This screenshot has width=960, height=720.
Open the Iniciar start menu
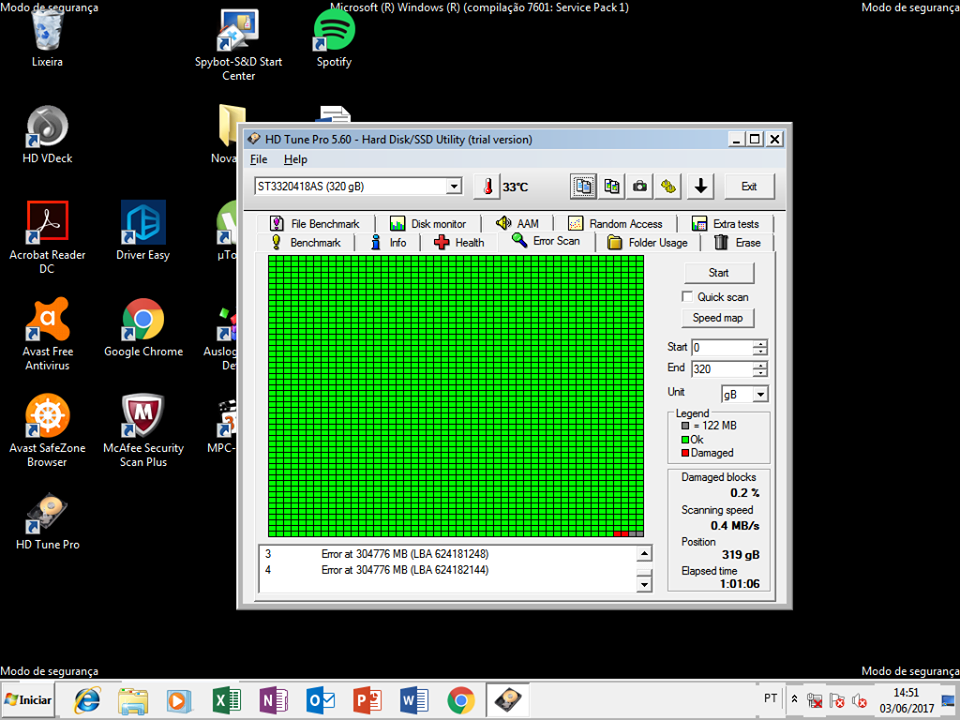tap(28, 700)
